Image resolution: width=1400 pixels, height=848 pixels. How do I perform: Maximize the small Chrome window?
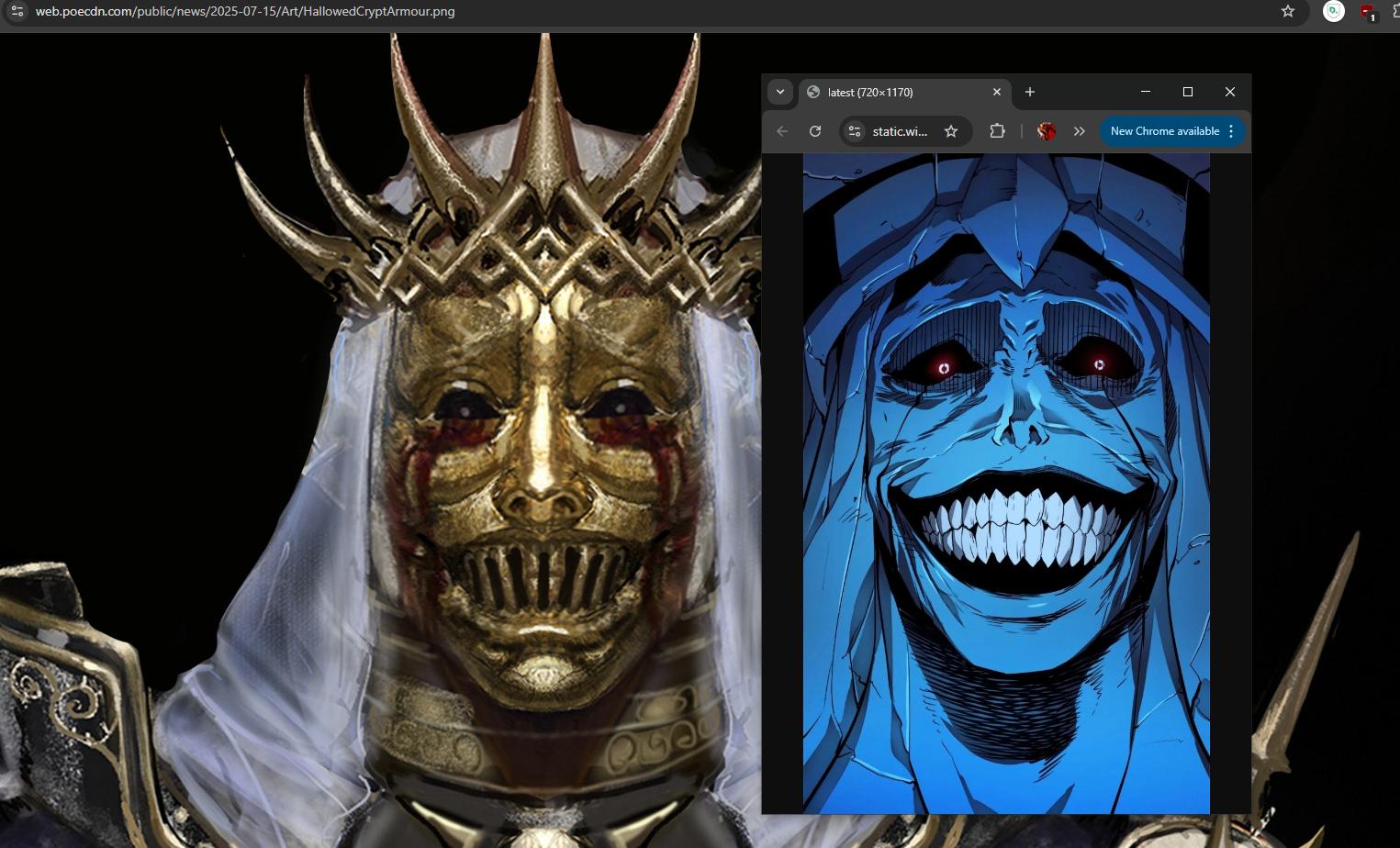click(1188, 92)
